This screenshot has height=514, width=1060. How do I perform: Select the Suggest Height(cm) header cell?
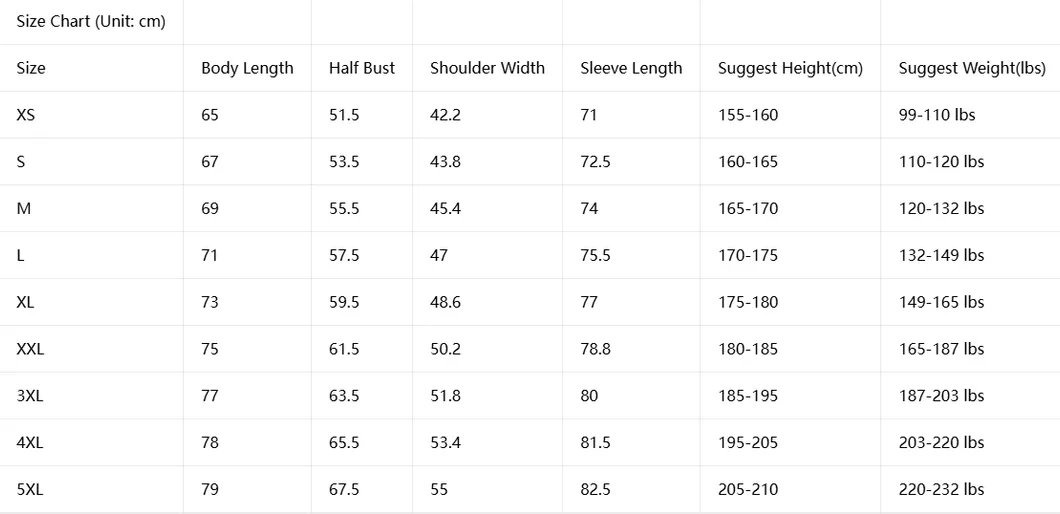(x=790, y=68)
